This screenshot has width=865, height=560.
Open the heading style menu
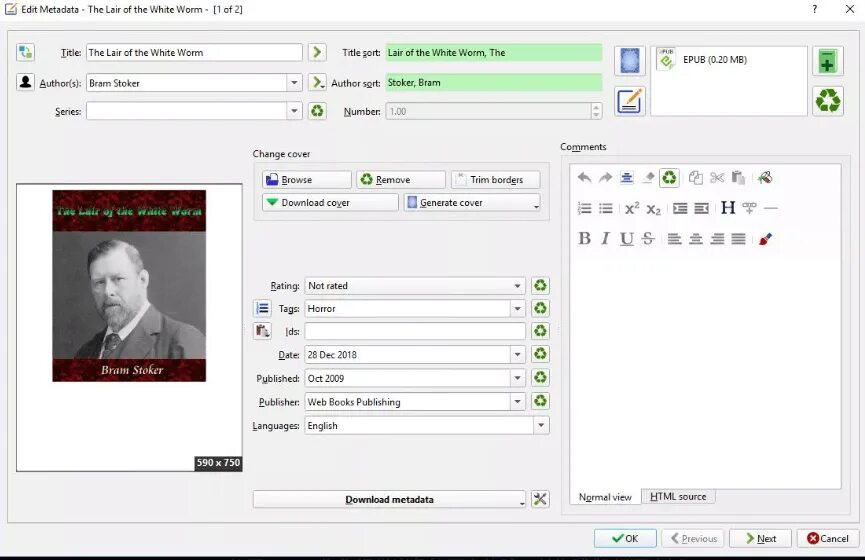coord(728,207)
